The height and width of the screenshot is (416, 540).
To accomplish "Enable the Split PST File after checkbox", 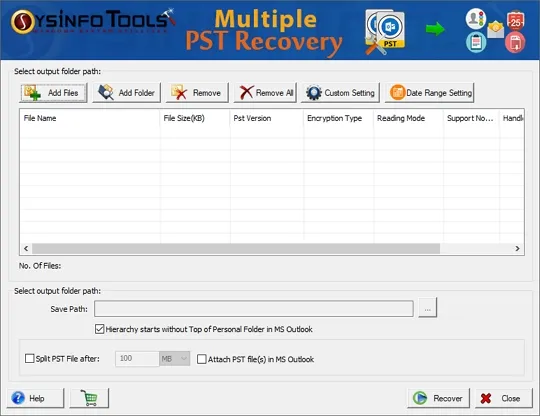I will (x=30, y=358).
